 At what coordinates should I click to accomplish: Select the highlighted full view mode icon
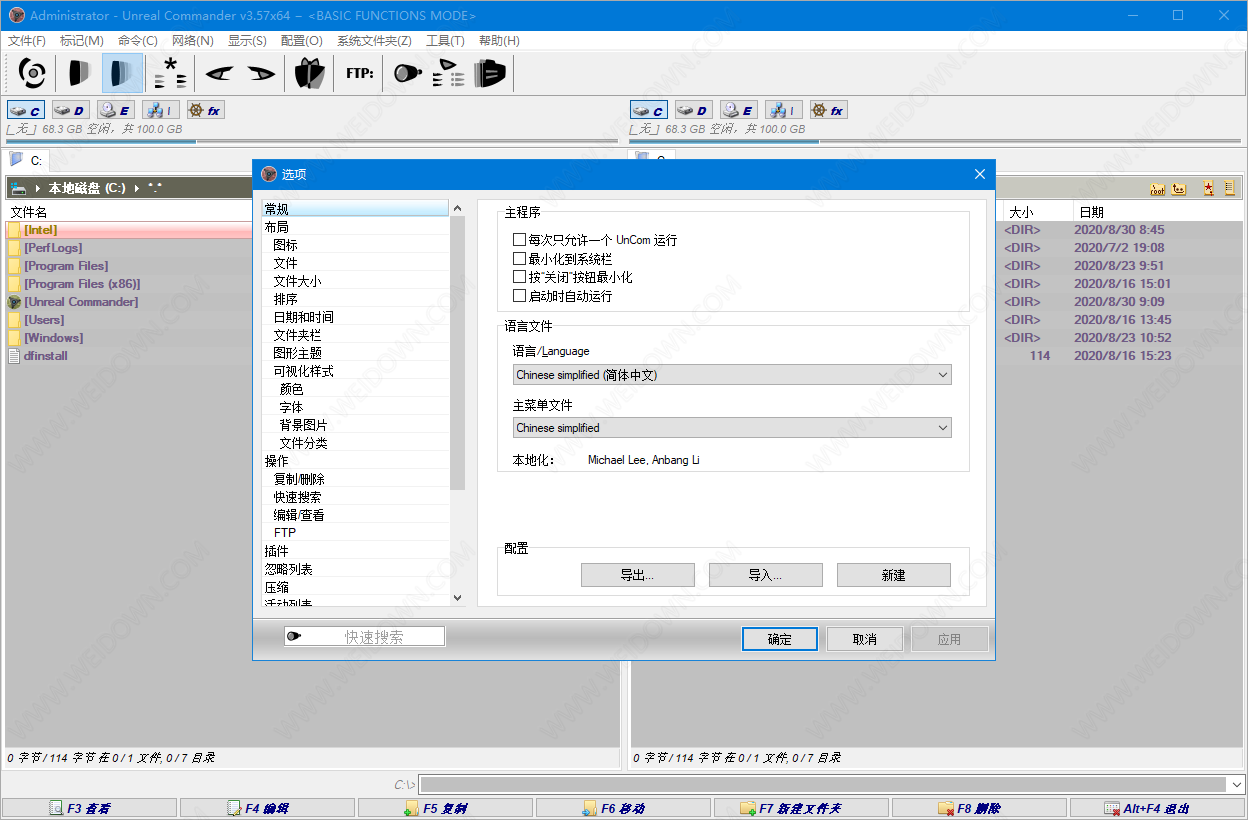coord(122,73)
